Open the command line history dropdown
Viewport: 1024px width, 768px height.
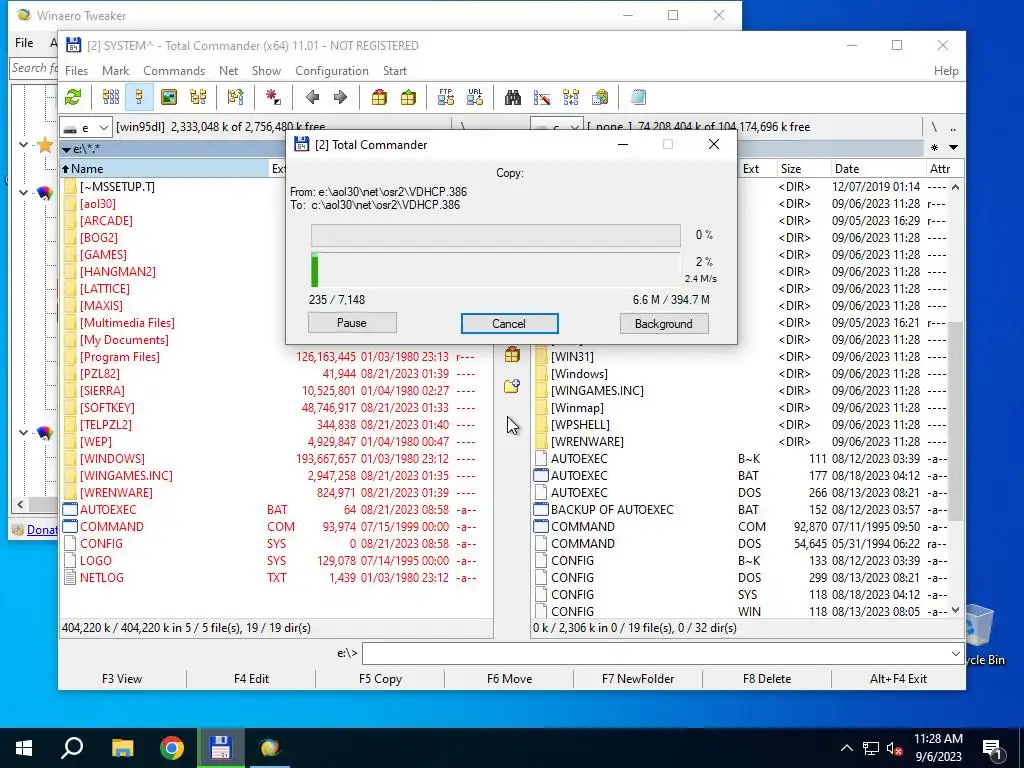[x=955, y=653]
